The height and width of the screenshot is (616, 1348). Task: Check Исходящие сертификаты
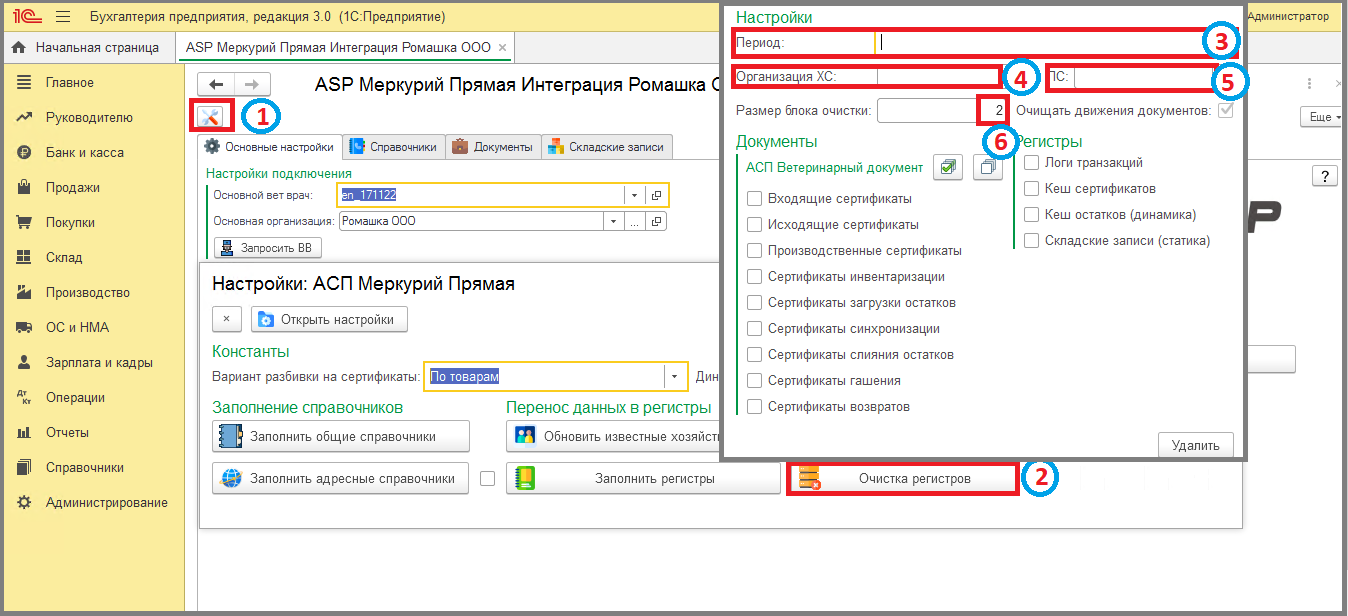[755, 224]
